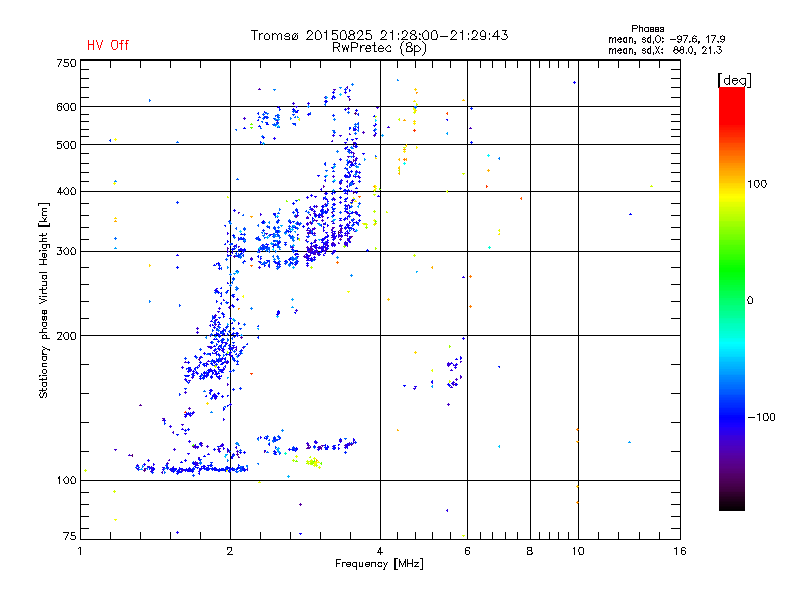The height and width of the screenshot is (600, 800).
Task: Click the y-axis '750' tick label
Action: [x=66, y=63]
